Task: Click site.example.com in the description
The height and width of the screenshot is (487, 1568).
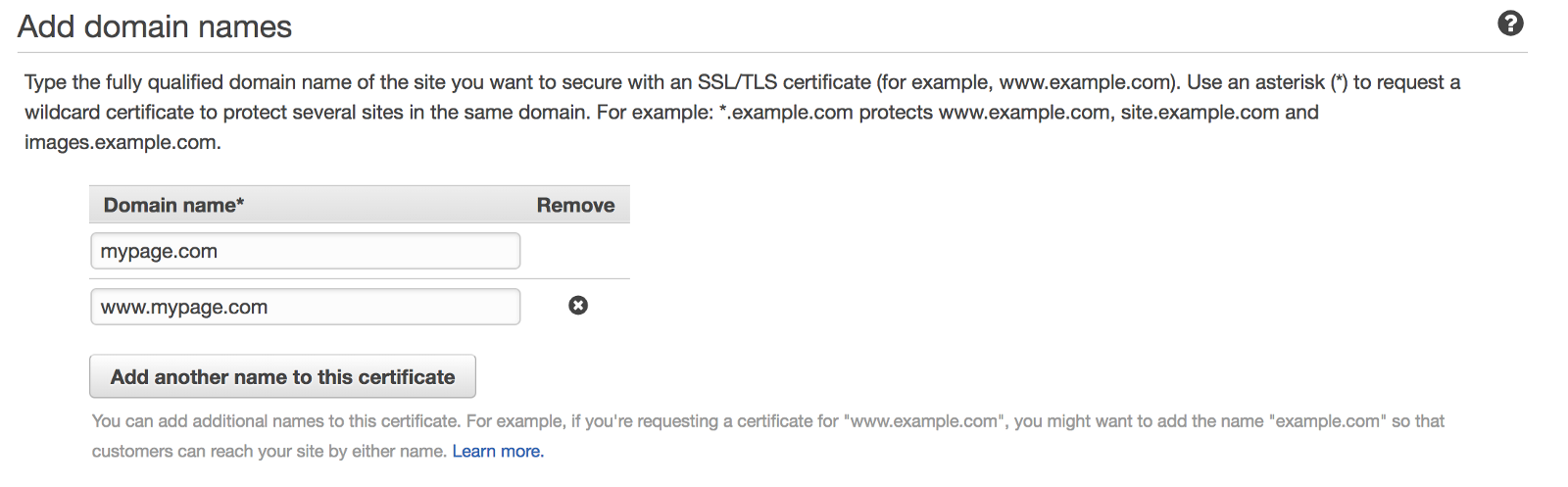Action: point(1200,113)
